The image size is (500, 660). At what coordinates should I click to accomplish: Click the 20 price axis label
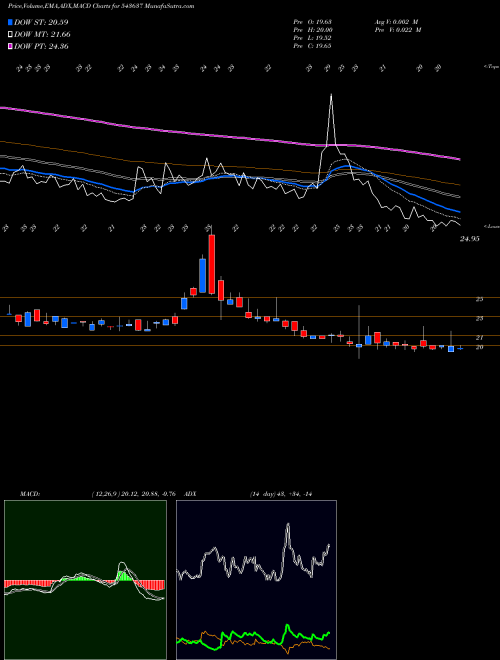[479, 347]
